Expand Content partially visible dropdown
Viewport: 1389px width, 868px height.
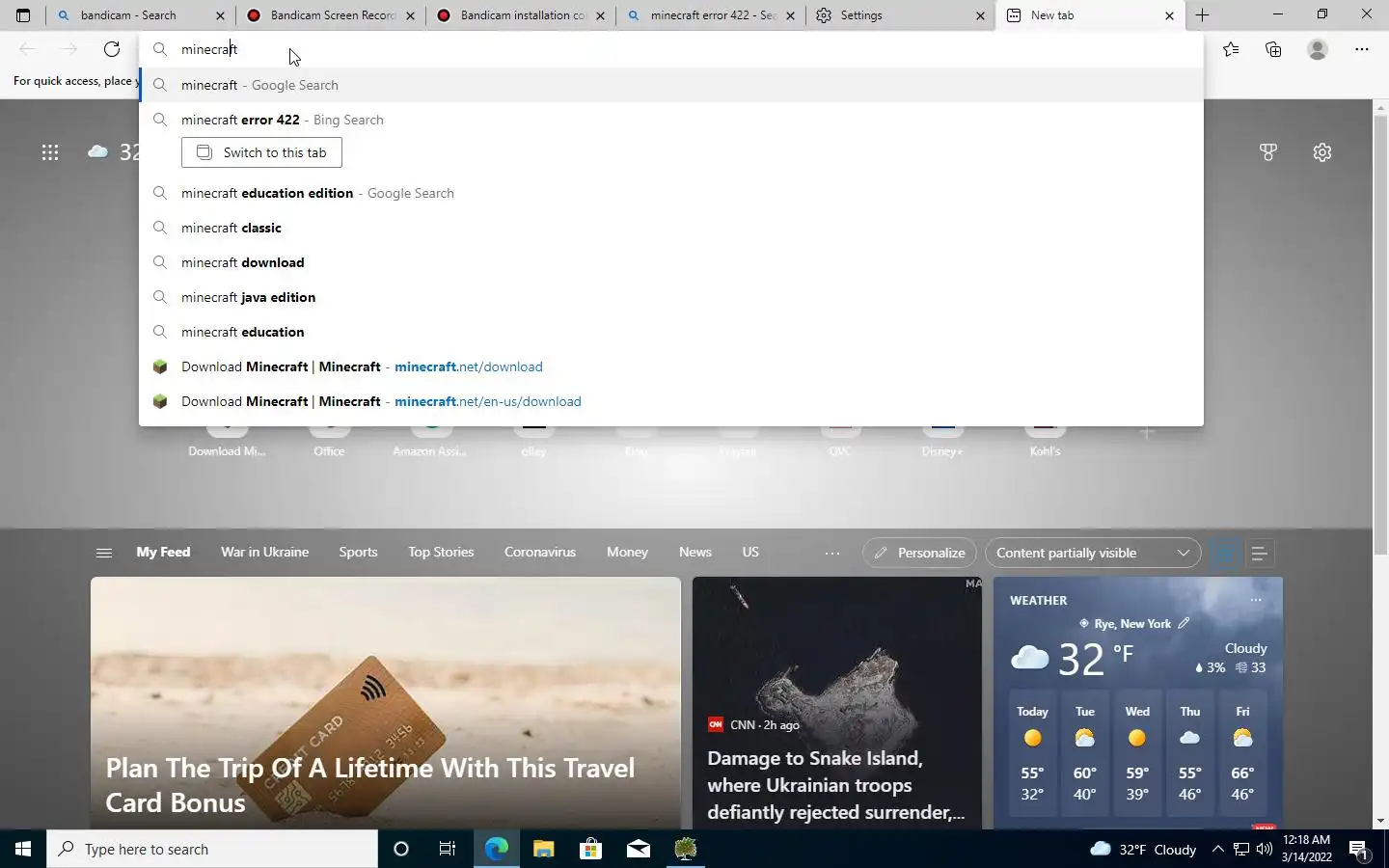tap(1093, 553)
